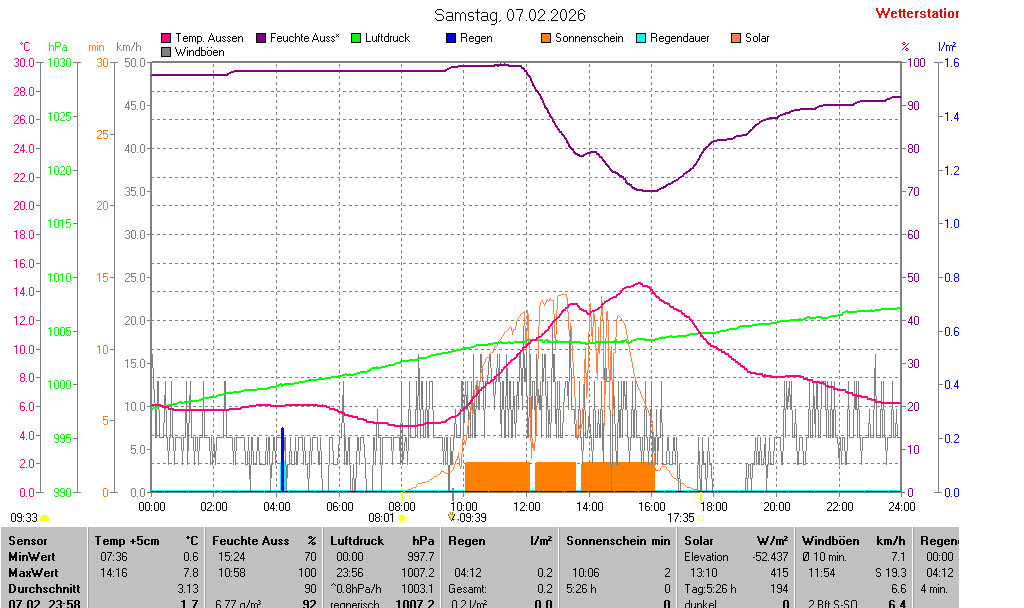Click the red Wetterstation link
This screenshot has height=608, width=1024.
coord(916,13)
